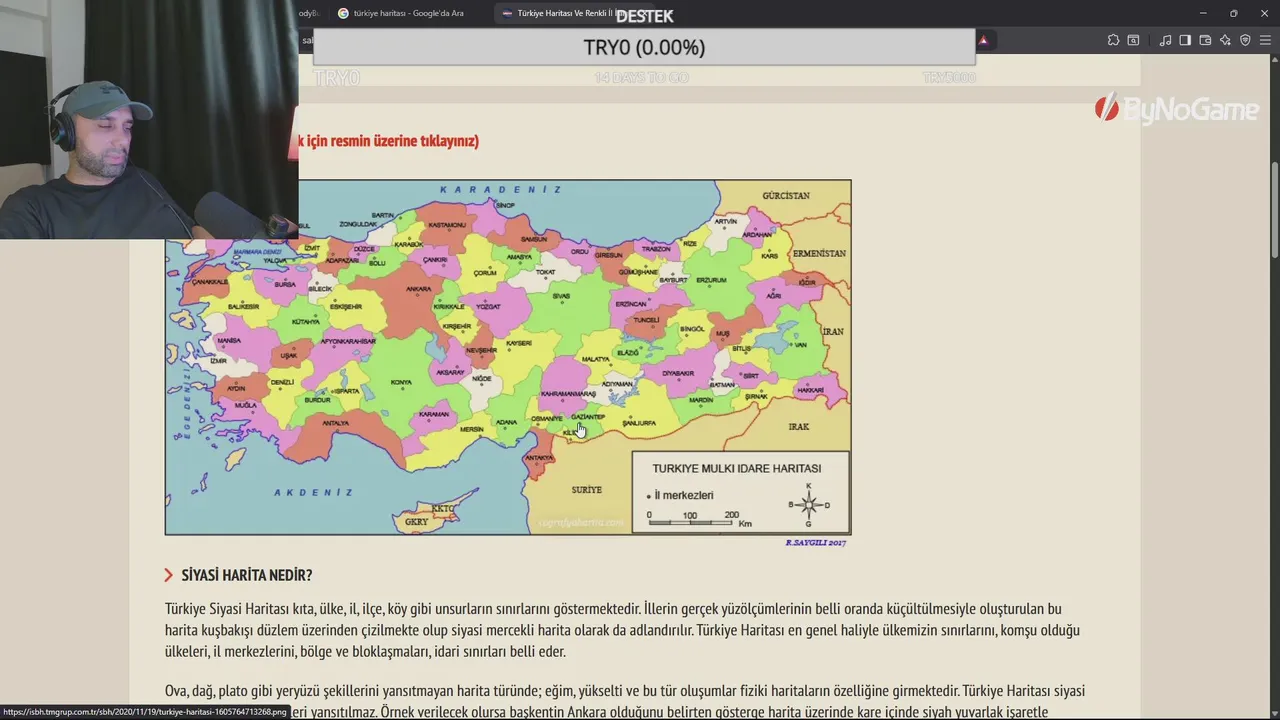Image resolution: width=1280 pixels, height=720 pixels.
Task: Click the SURİYE country label on the map
Action: point(587,490)
